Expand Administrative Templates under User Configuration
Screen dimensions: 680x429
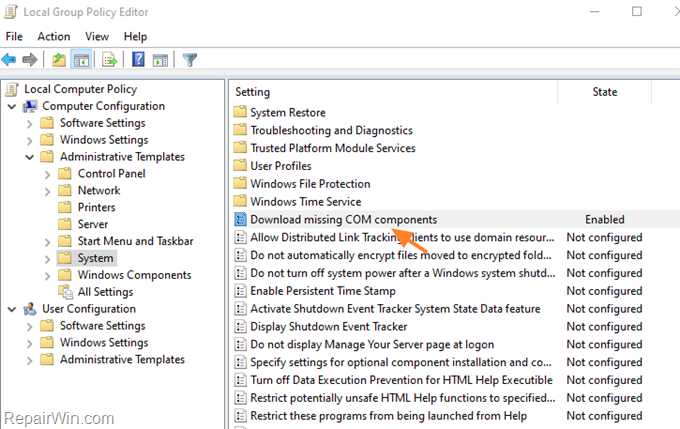[29, 360]
